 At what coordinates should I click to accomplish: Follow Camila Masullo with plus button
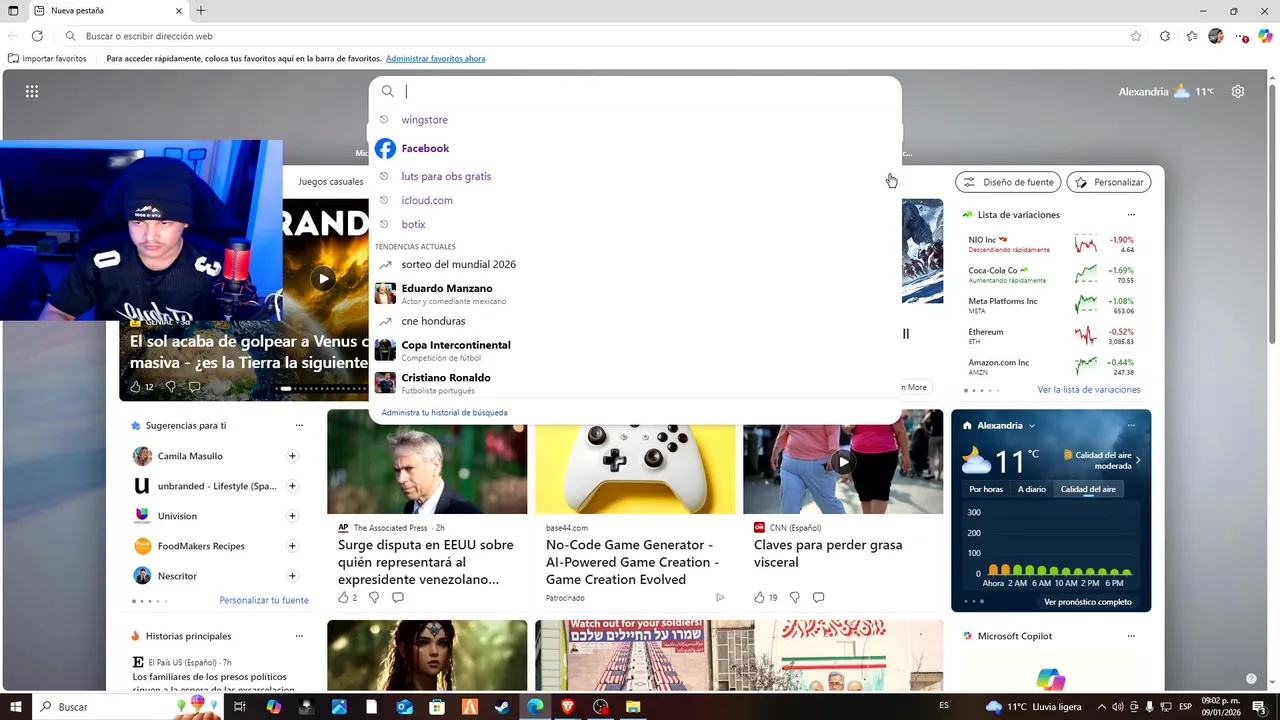[292, 456]
